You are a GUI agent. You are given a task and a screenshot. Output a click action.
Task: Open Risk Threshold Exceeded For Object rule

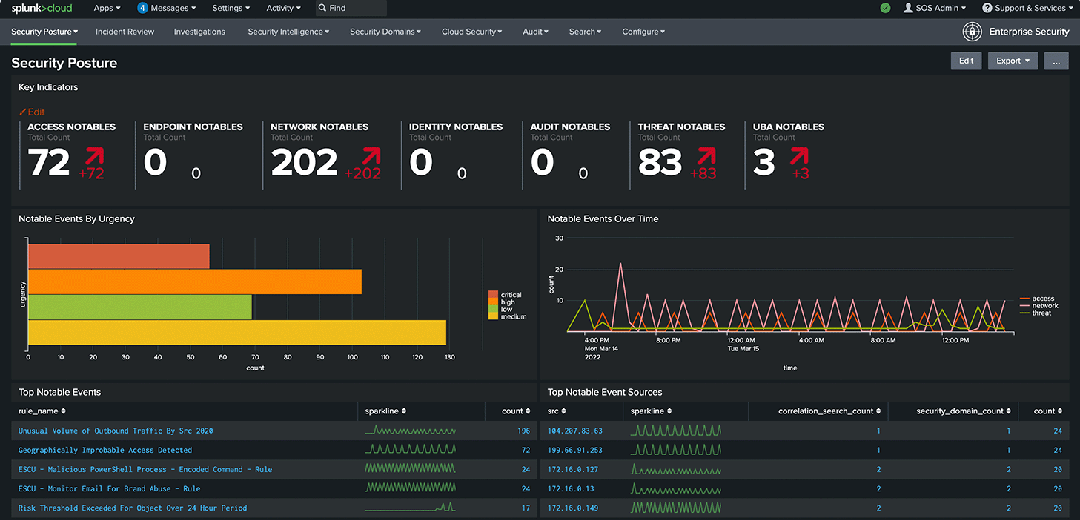(132, 508)
